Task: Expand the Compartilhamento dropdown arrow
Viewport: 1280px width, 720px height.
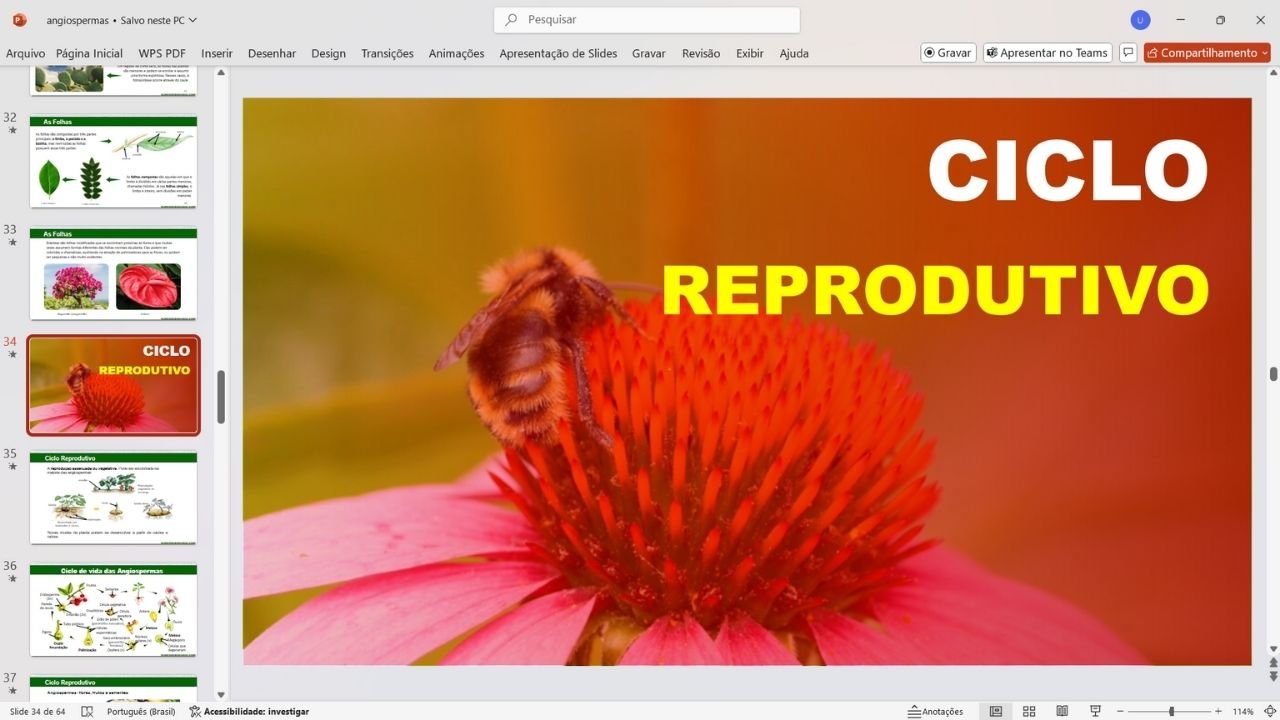Action: [1265, 53]
